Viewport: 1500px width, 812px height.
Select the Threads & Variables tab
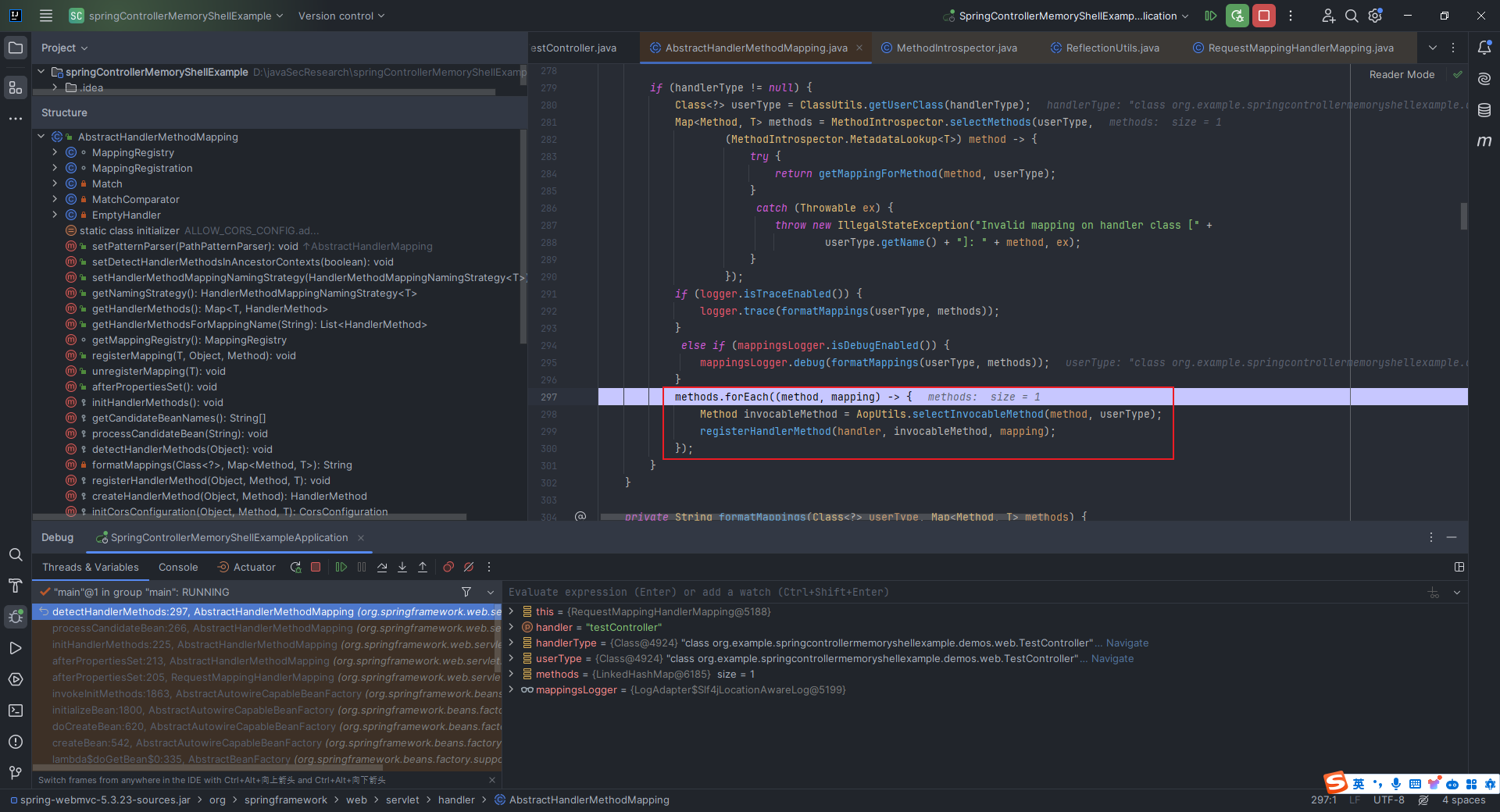pos(91,568)
